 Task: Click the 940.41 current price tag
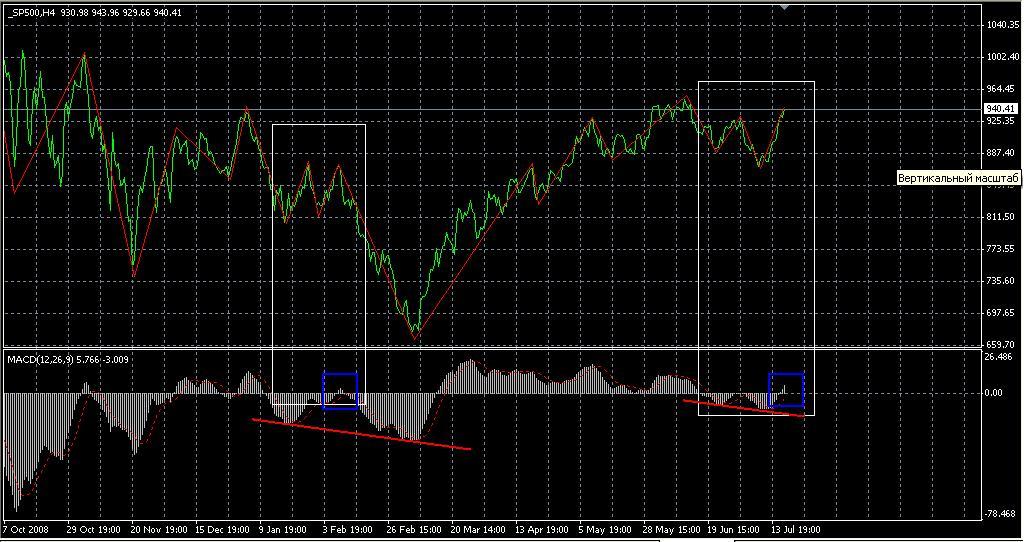click(1001, 109)
